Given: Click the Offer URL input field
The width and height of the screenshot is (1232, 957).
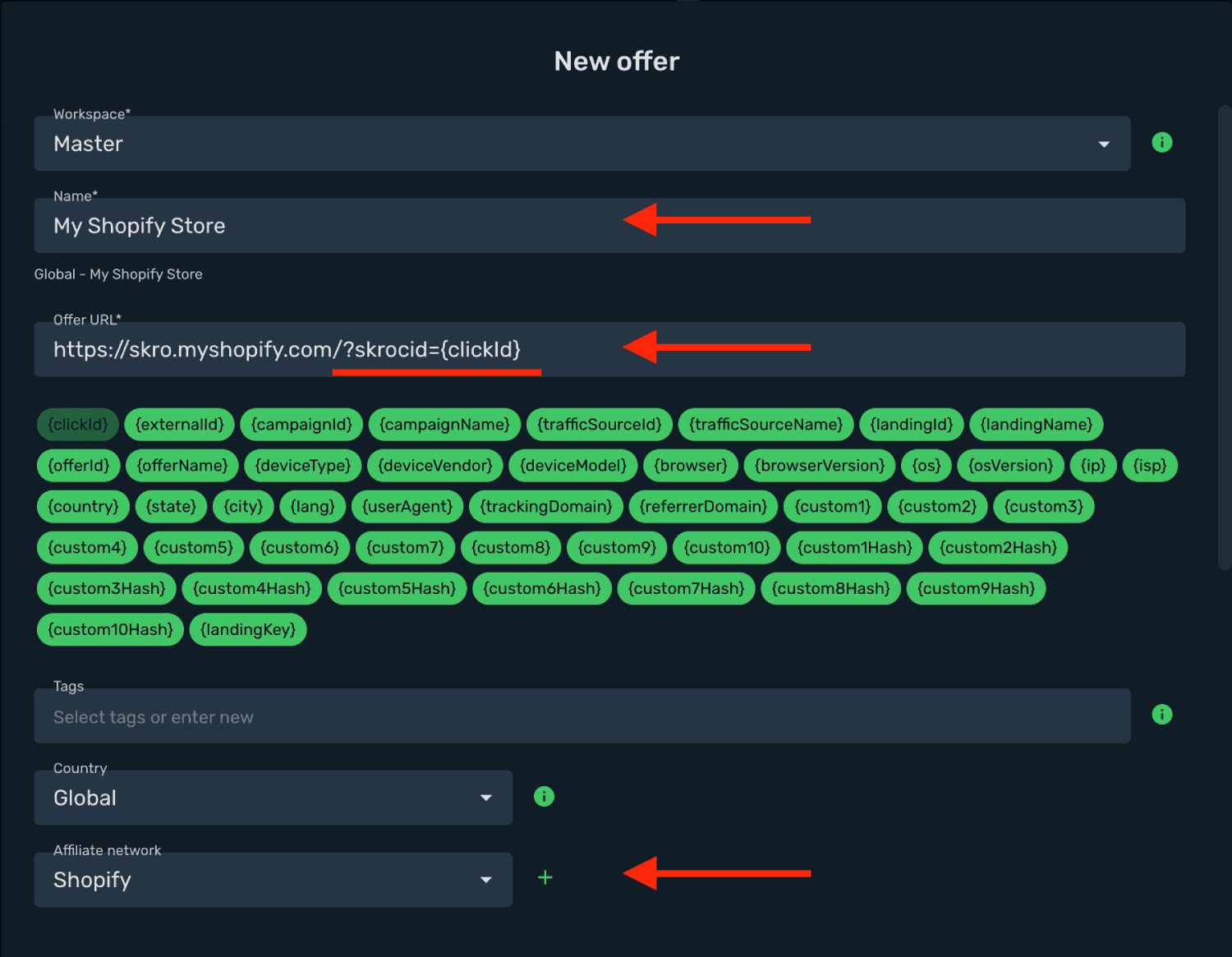Looking at the screenshot, I should pyautogui.click(x=609, y=350).
